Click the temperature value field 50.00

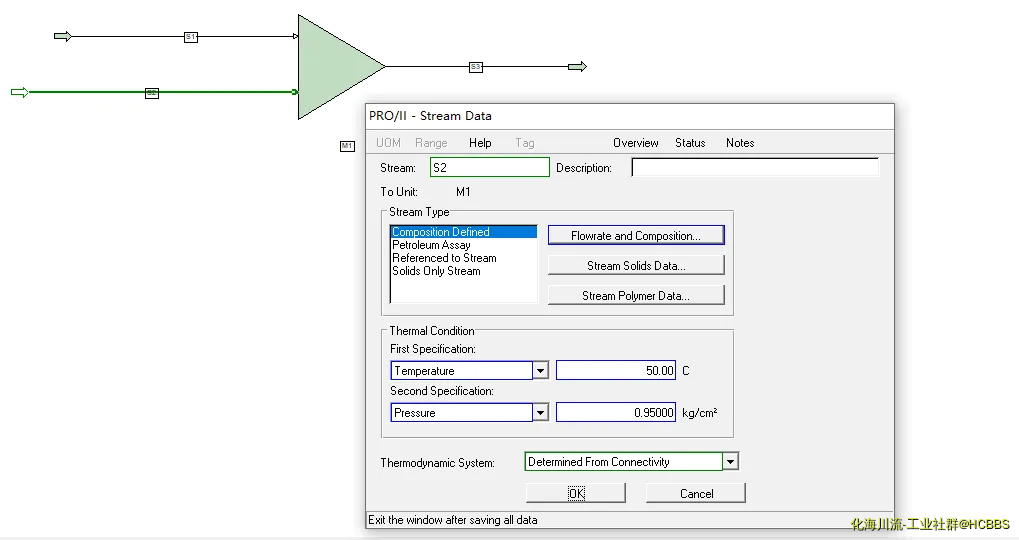point(616,370)
